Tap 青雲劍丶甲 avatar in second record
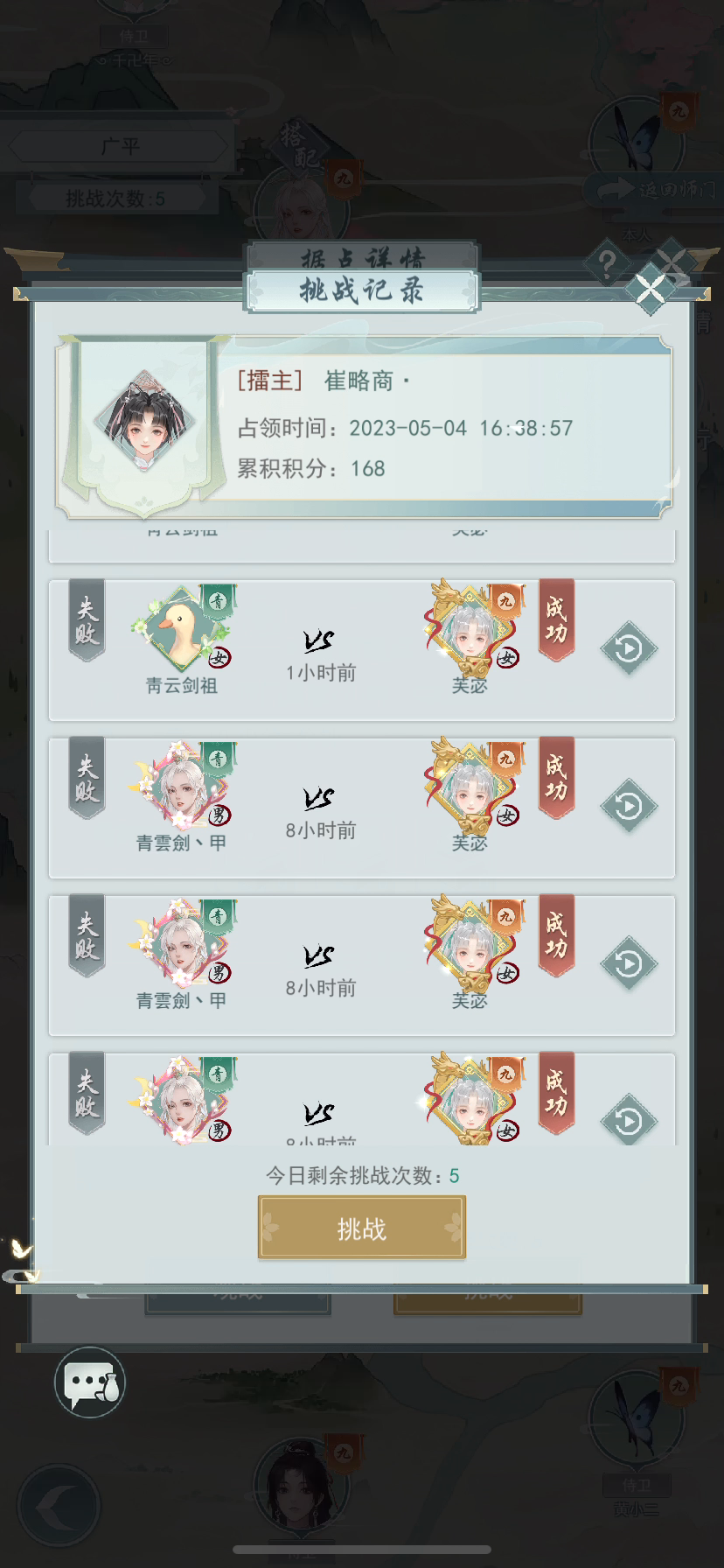724x1568 pixels. (x=182, y=786)
